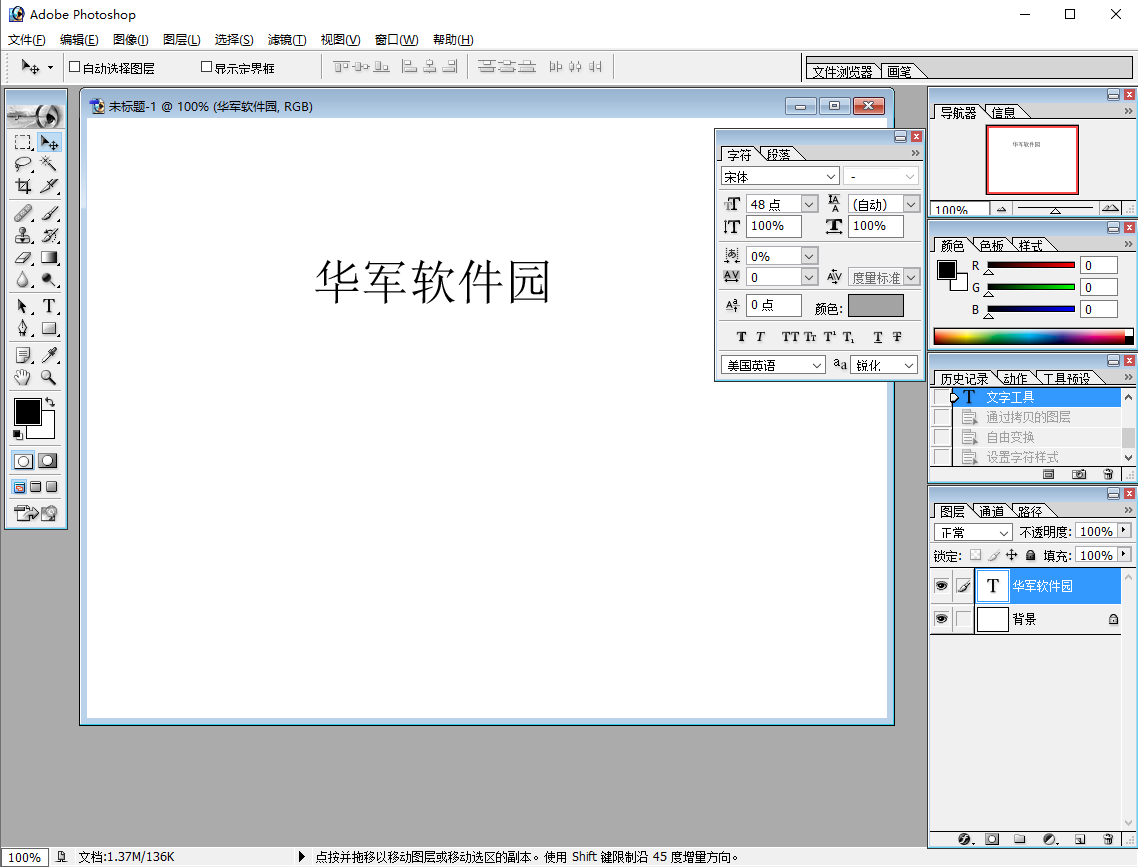Enable the 自动选择图层 checkbox

click(74, 67)
